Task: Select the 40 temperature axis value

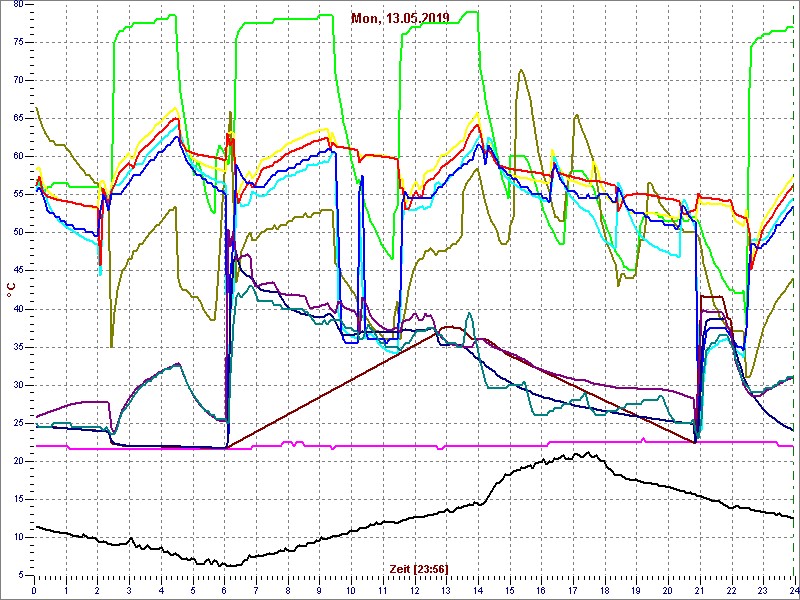Action: 17,309
